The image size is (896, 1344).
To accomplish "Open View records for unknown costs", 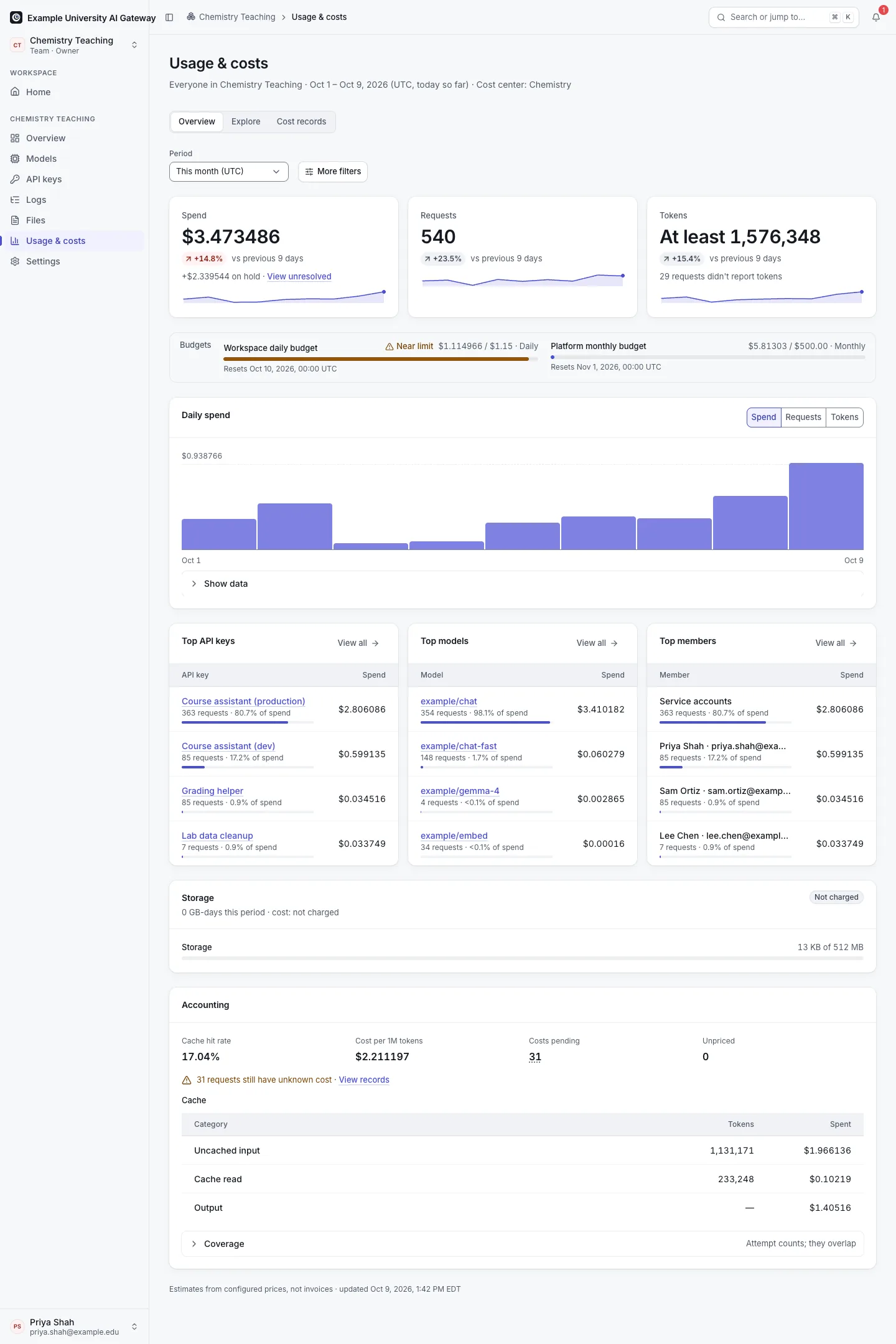I will 364,1080.
